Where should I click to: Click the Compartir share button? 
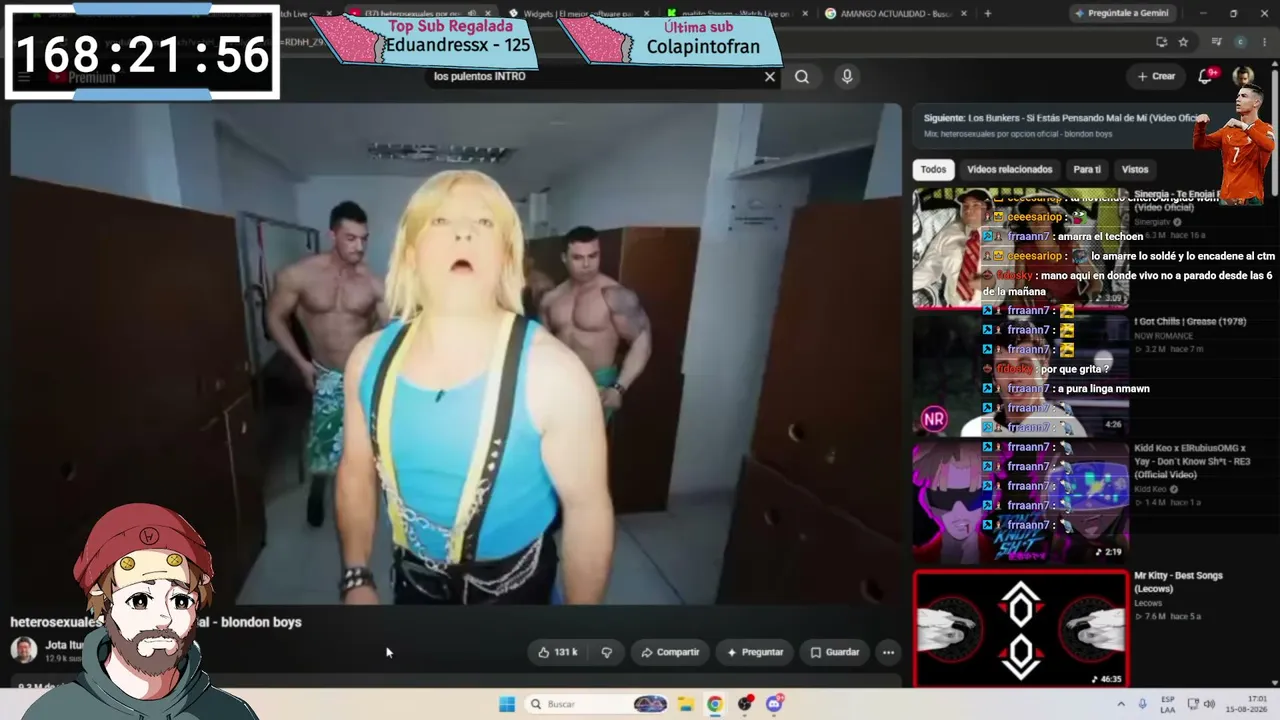coord(670,652)
